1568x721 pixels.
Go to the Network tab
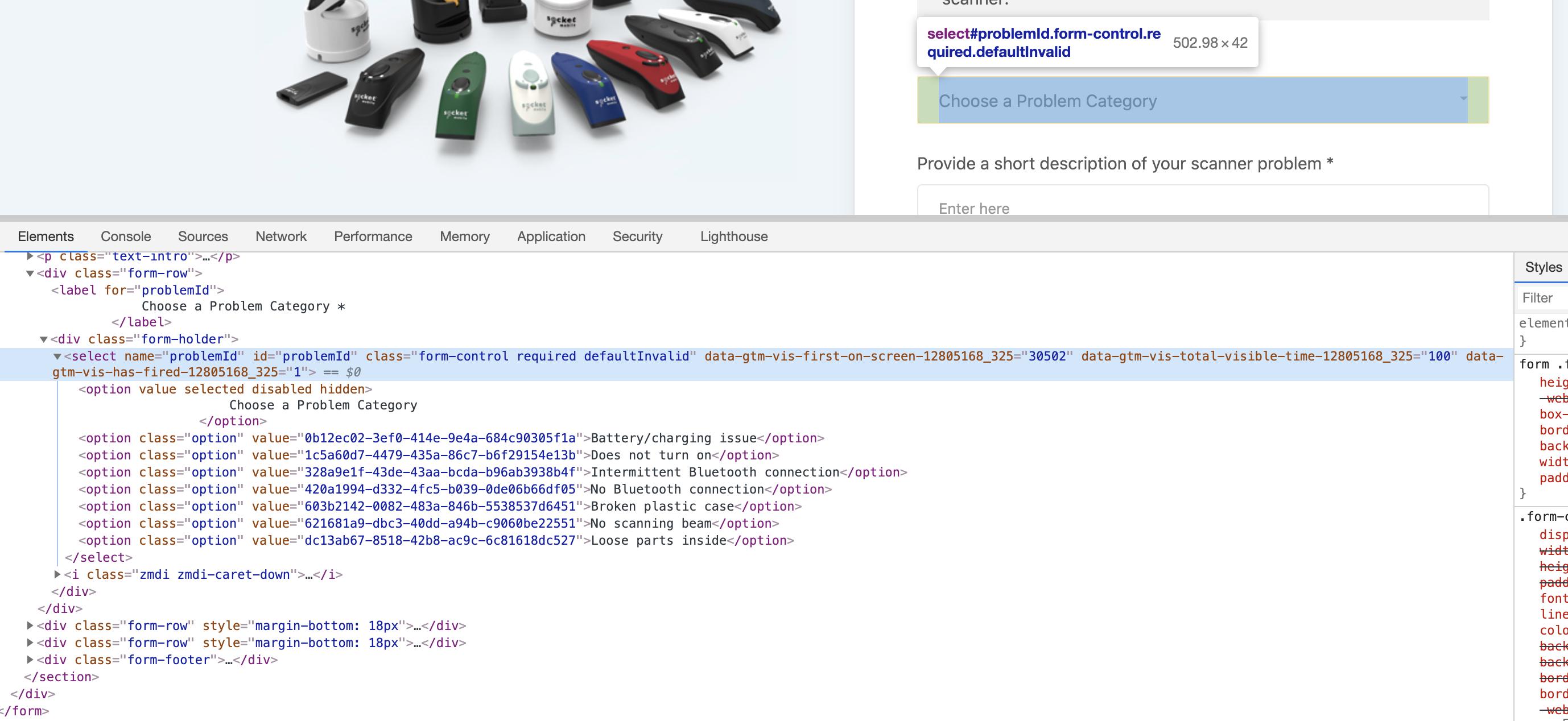(280, 236)
